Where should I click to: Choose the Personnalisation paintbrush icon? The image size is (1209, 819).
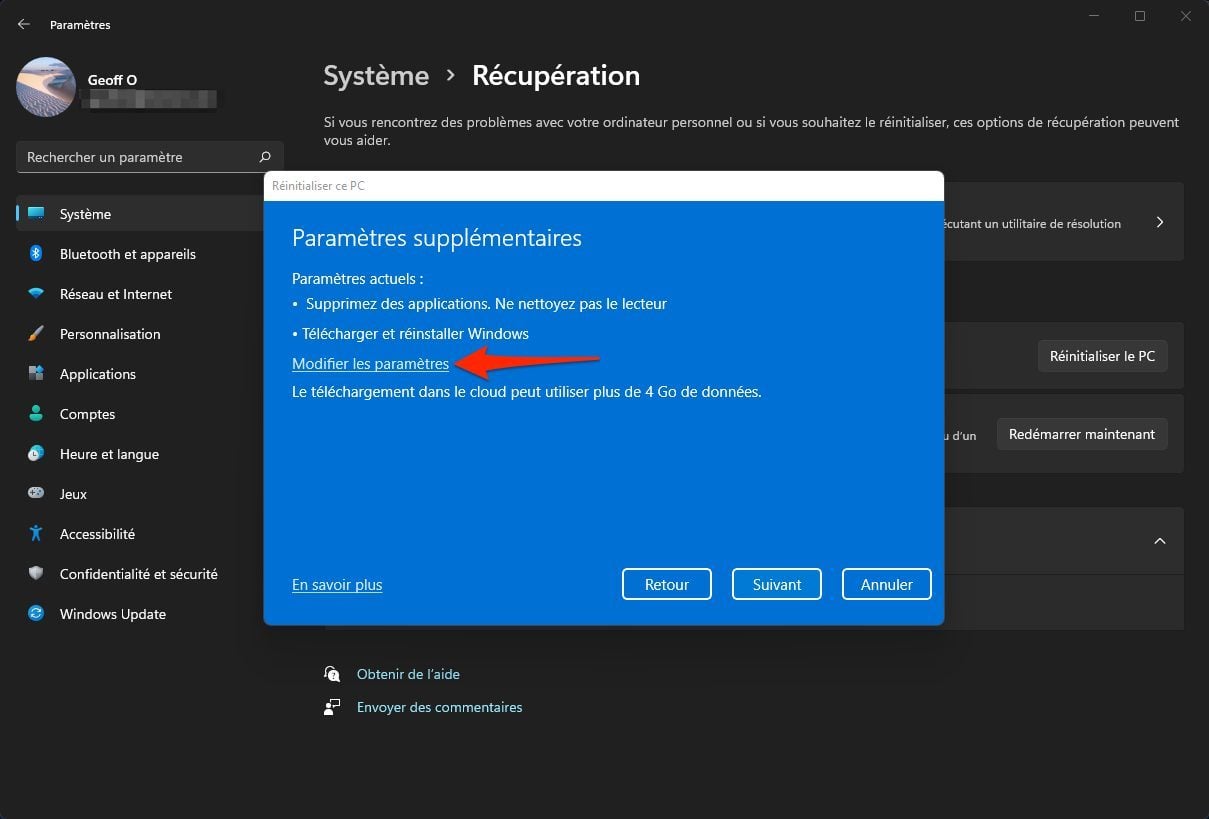point(36,334)
